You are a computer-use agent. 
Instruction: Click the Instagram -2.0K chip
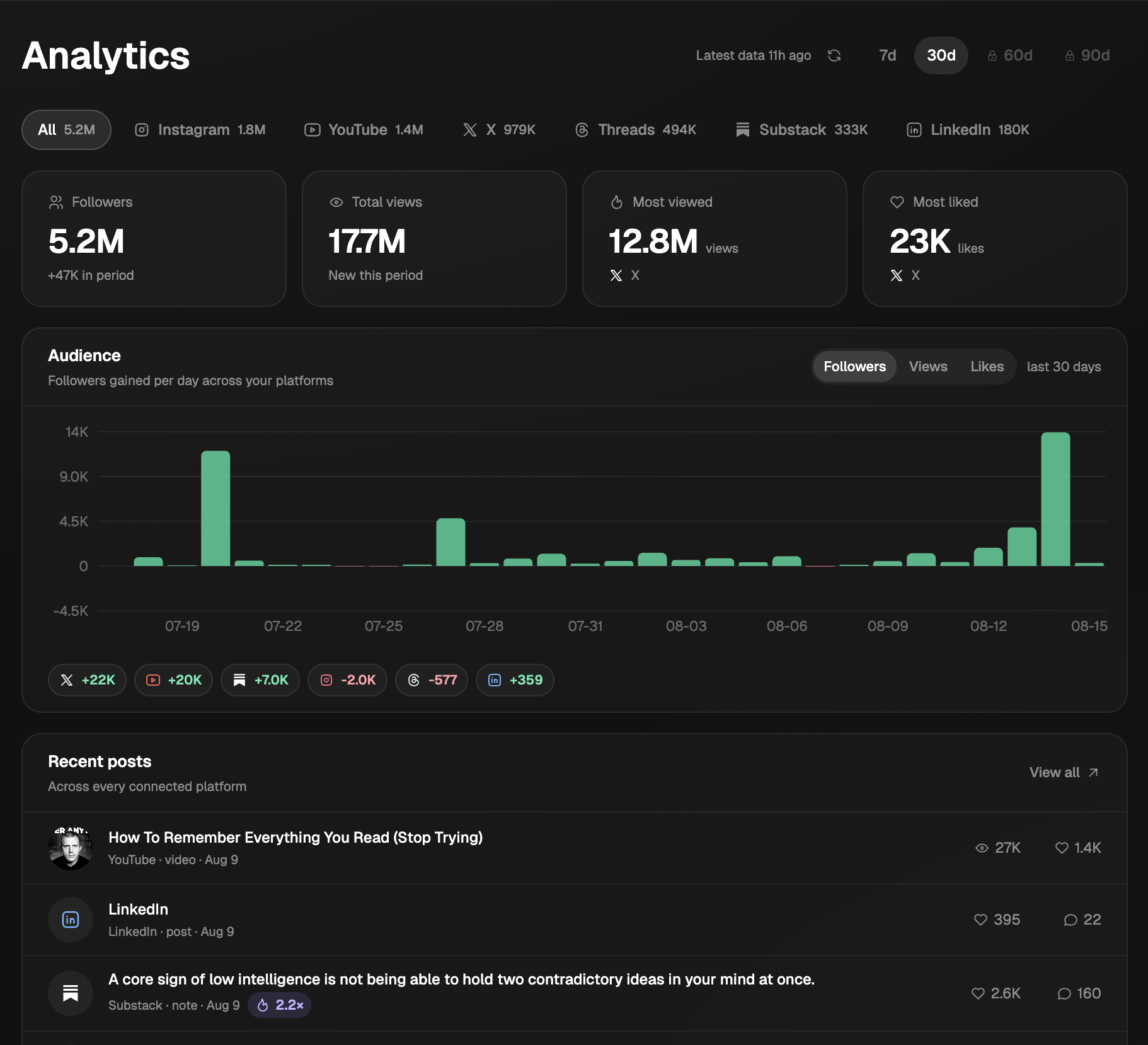[x=347, y=680]
